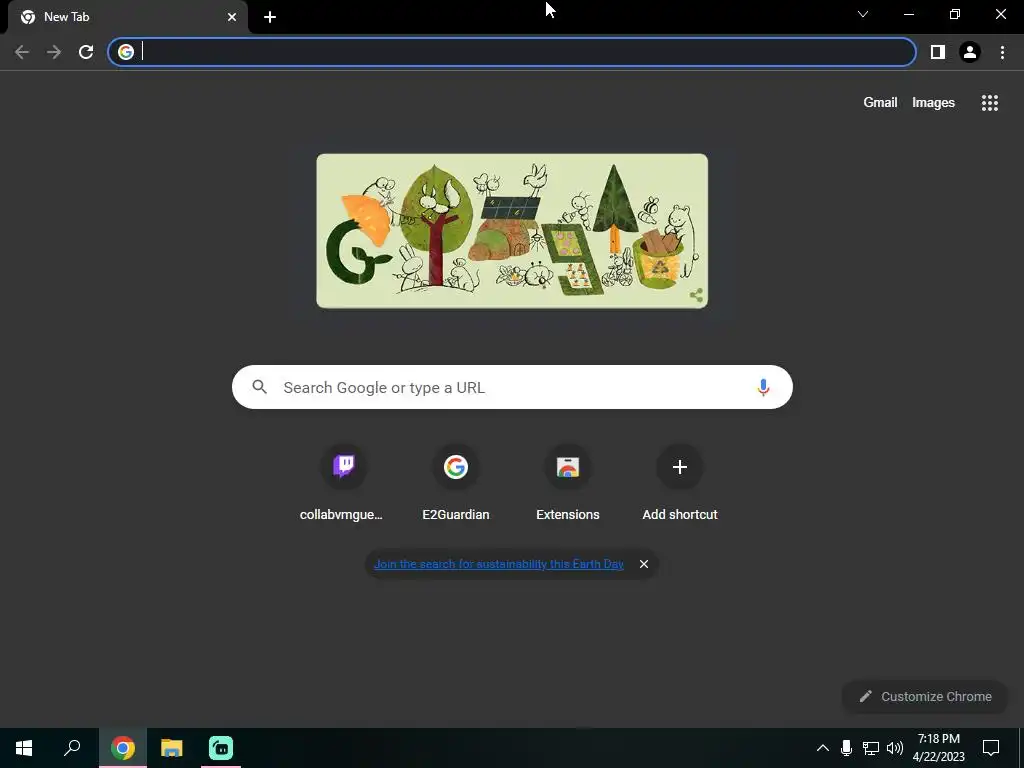Screen dimensions: 1024x768
Task: Go back using the back arrow
Action: [22, 52]
